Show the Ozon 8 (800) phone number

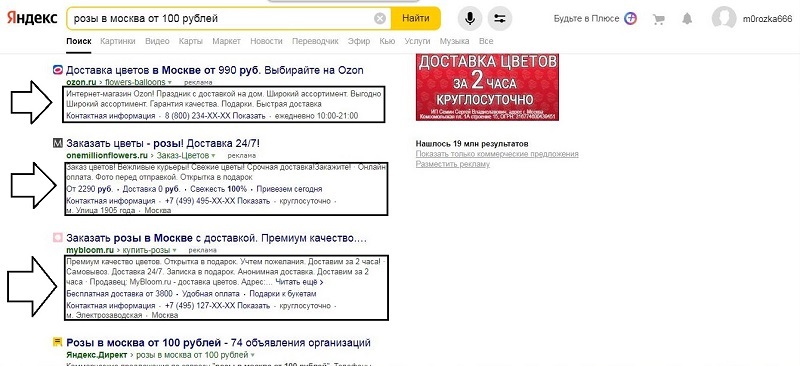(x=215, y=116)
